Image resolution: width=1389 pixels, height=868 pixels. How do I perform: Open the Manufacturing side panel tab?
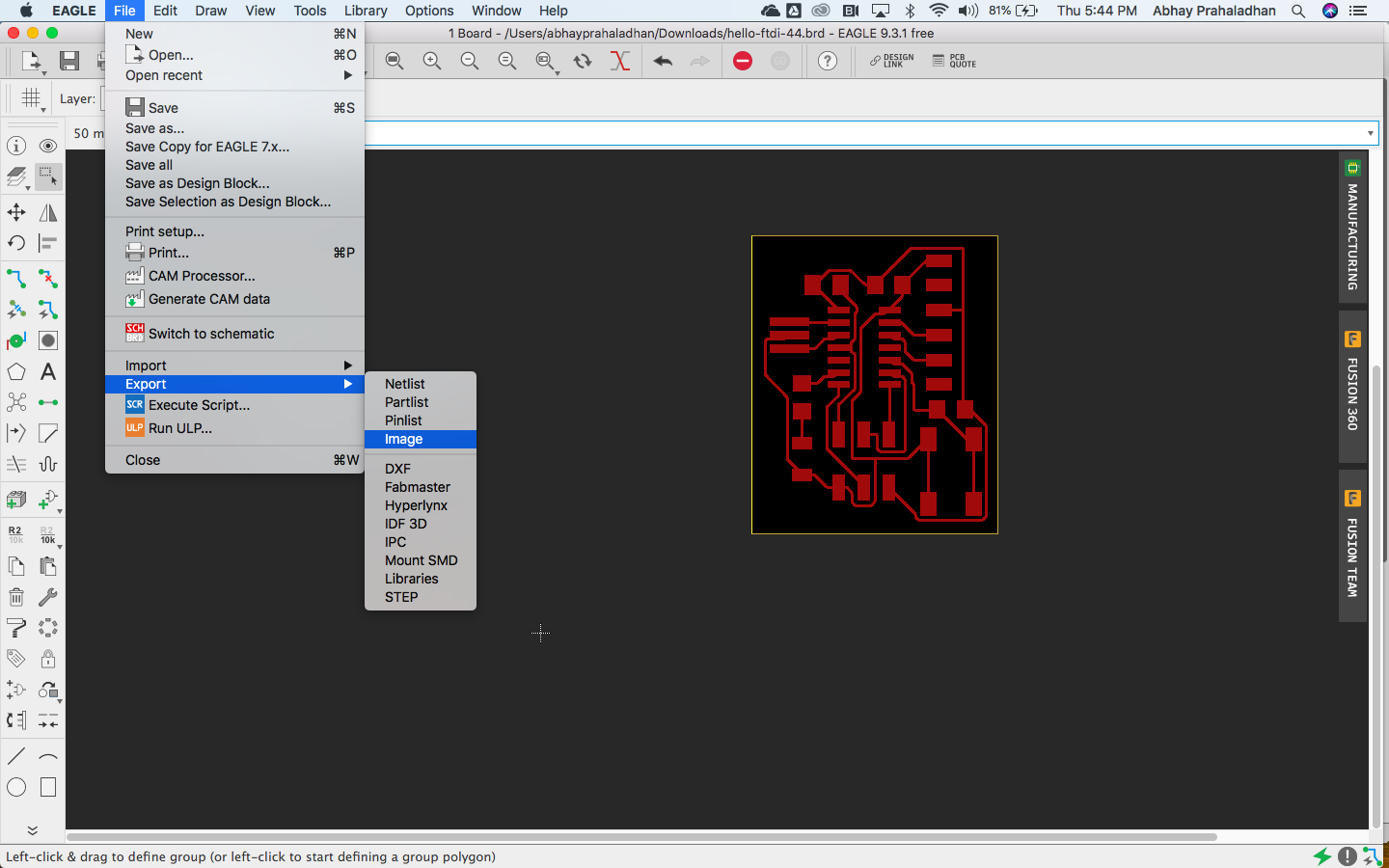[x=1352, y=229]
